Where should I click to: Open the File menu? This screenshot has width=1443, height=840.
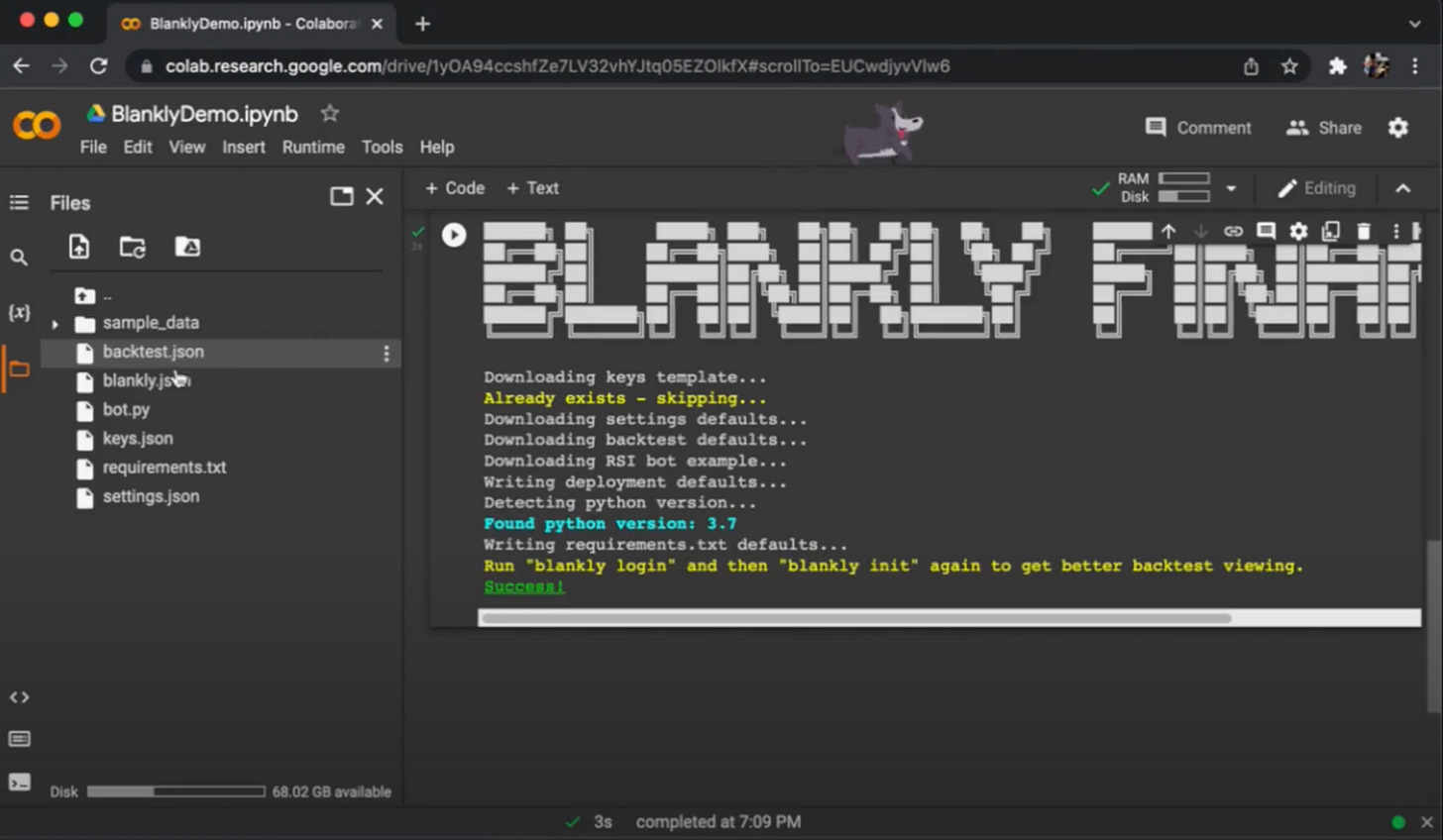(x=93, y=147)
